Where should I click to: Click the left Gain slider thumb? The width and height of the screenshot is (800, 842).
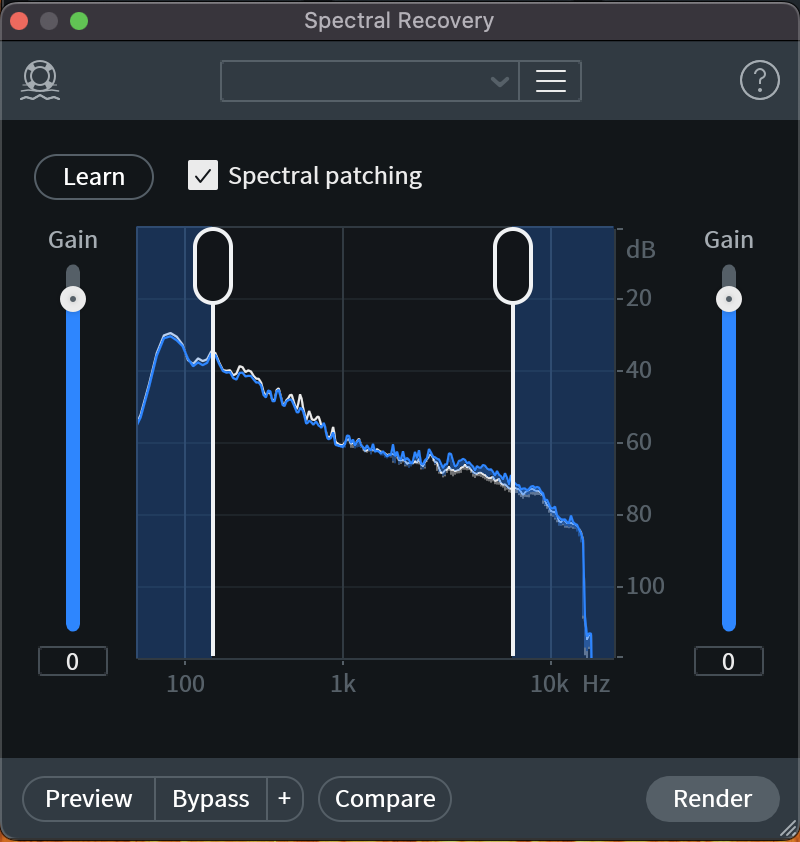(x=72, y=298)
